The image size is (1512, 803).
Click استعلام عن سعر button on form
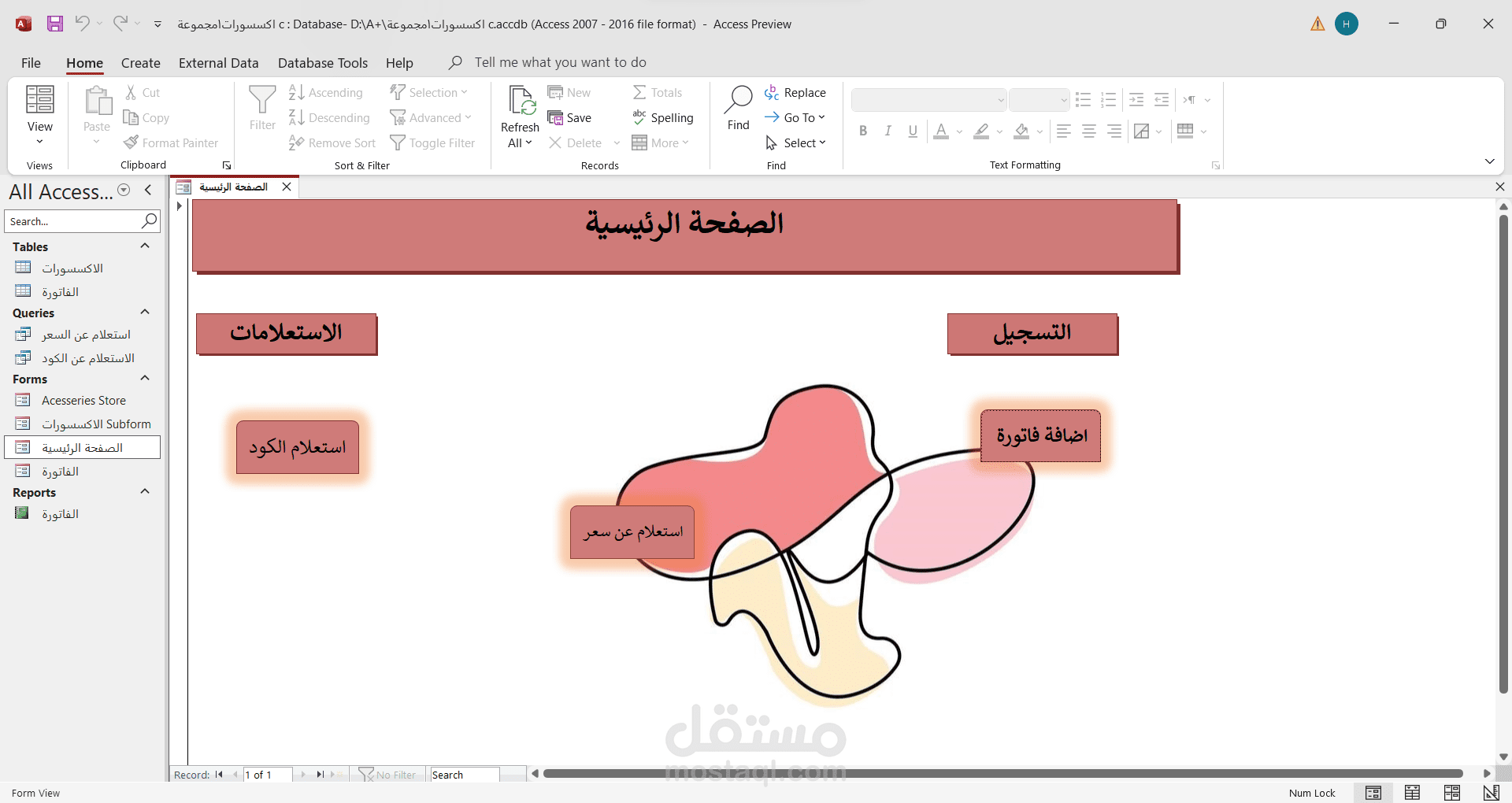coord(632,532)
